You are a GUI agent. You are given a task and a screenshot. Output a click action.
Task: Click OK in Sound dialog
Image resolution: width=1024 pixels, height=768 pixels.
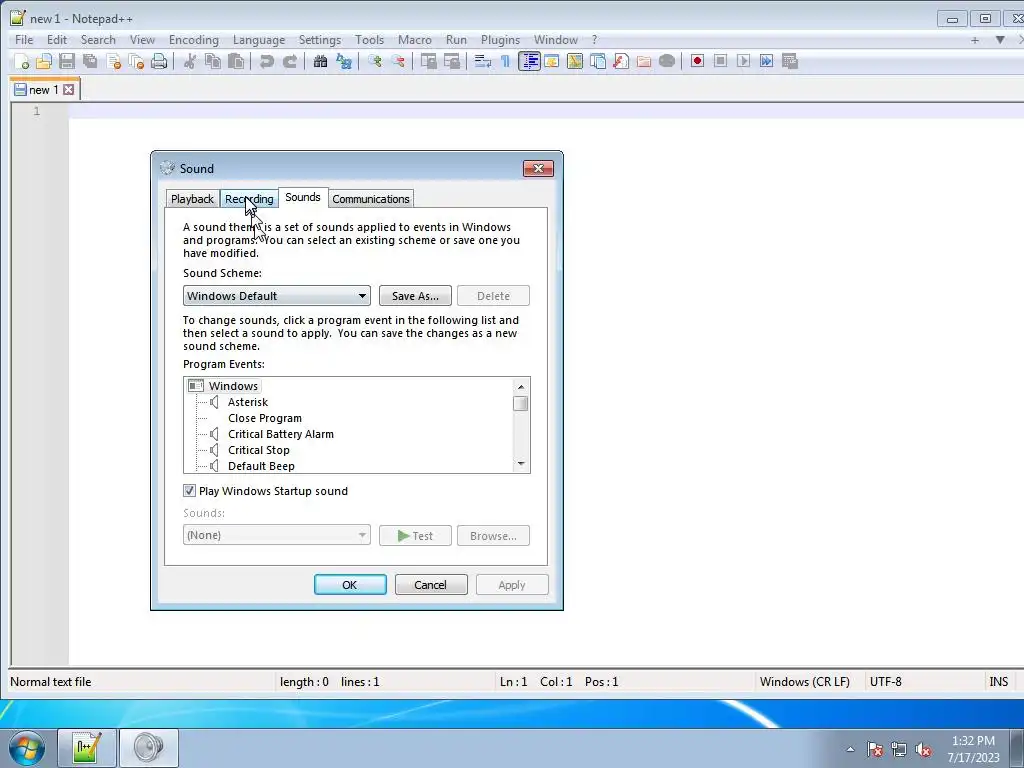tap(350, 584)
